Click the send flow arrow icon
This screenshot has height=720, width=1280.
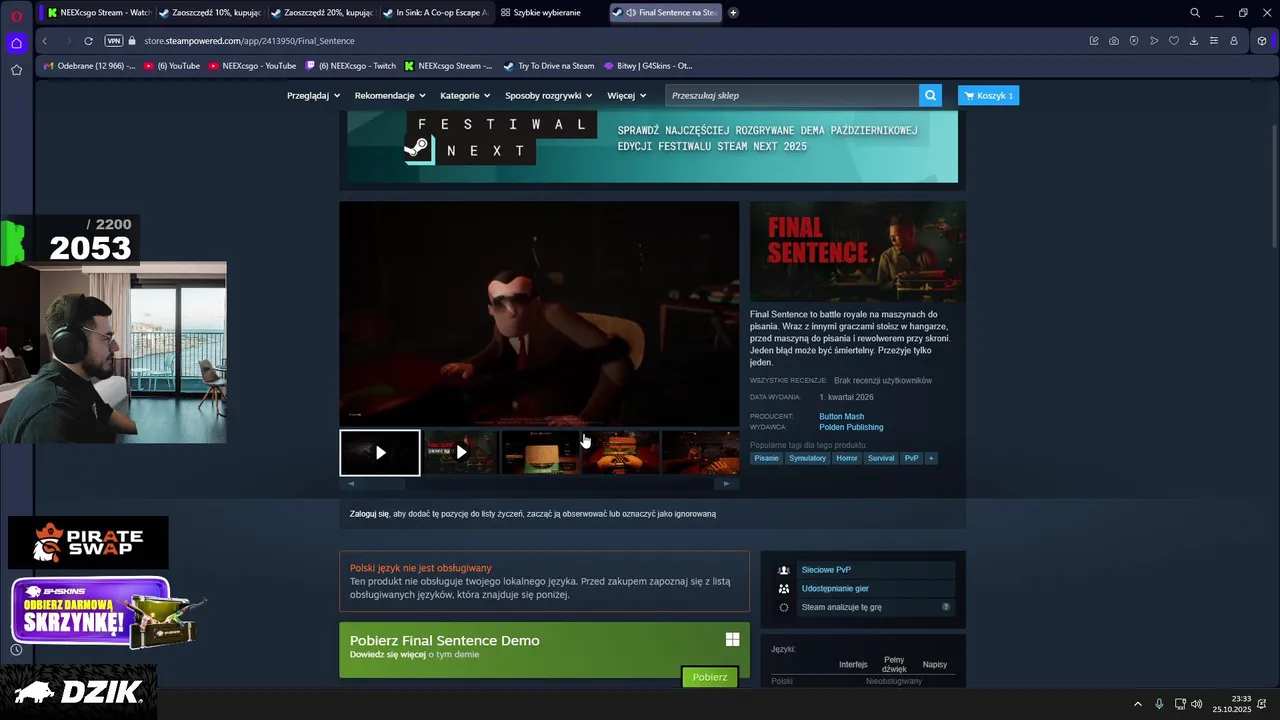[x=1154, y=41]
